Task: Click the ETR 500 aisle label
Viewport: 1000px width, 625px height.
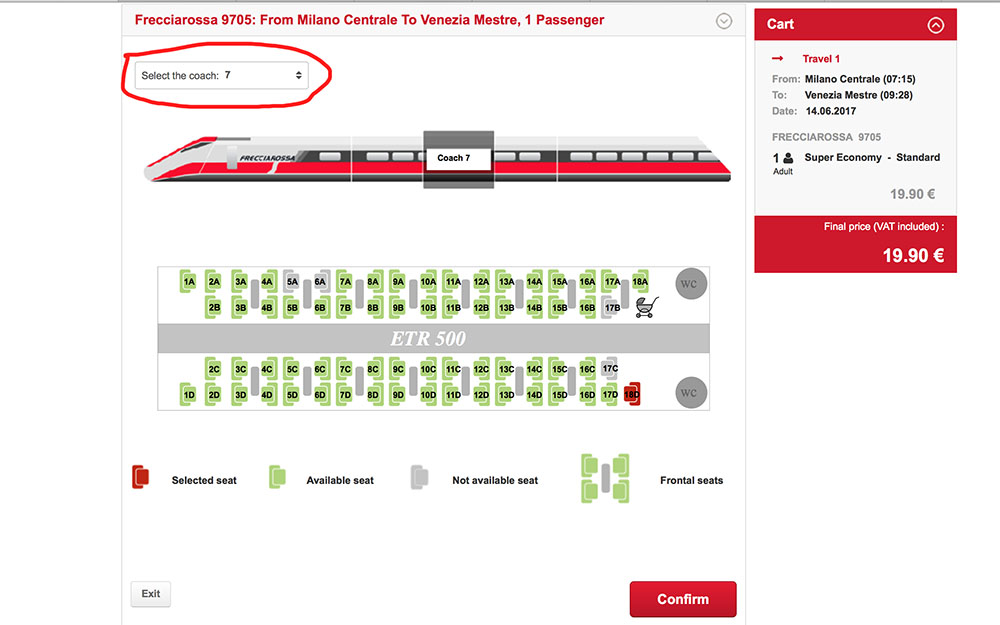Action: [x=428, y=339]
